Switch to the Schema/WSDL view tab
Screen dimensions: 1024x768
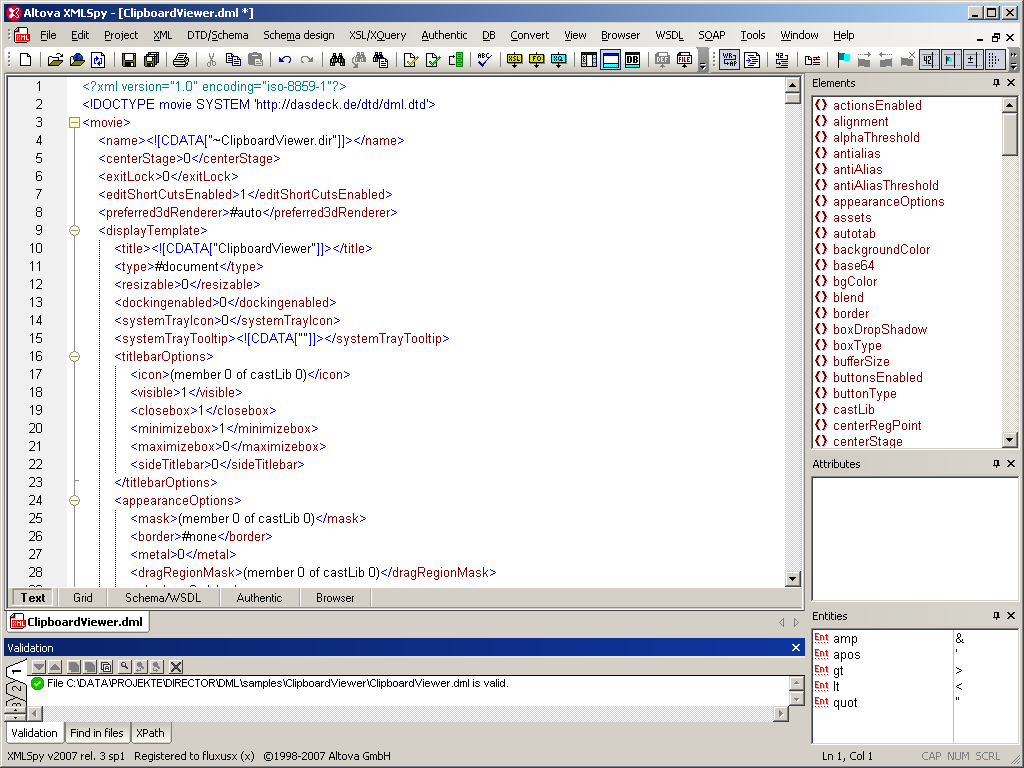tap(163, 598)
